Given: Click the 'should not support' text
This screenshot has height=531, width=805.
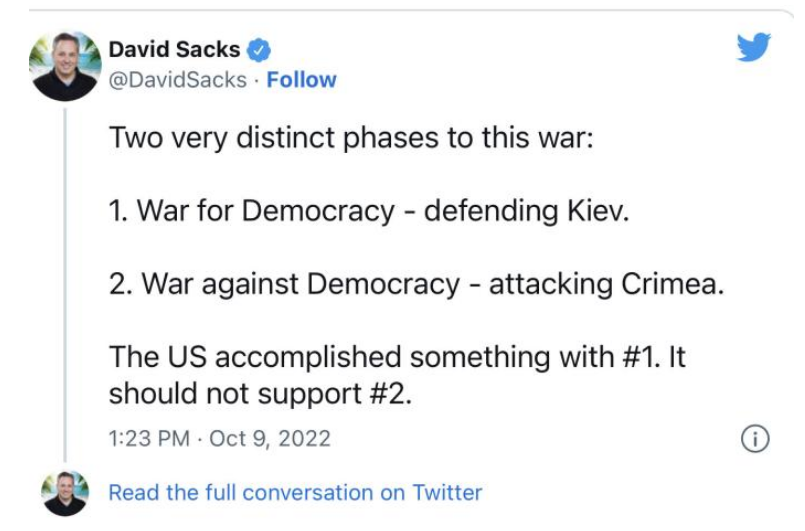Looking at the screenshot, I should (x=235, y=394).
